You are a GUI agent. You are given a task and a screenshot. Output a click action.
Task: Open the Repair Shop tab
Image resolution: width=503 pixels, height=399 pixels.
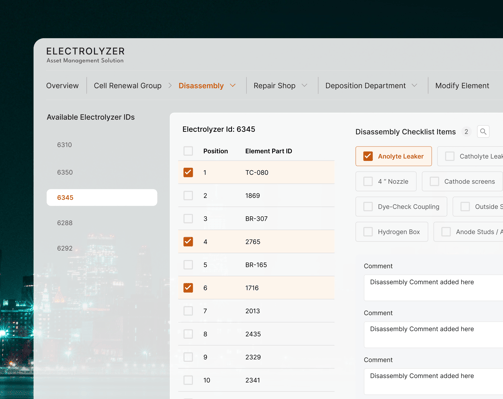274,86
